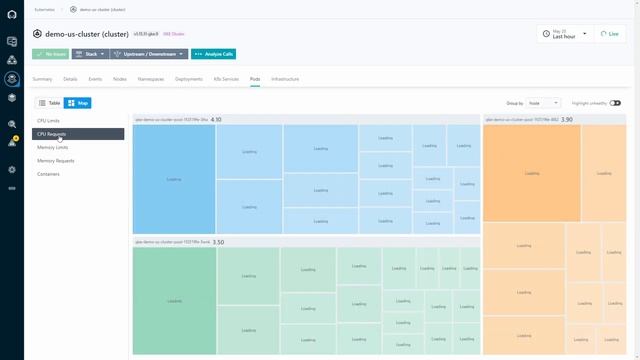
Task: Click the node header showing 4.10
Action: pyautogui.click(x=306, y=120)
